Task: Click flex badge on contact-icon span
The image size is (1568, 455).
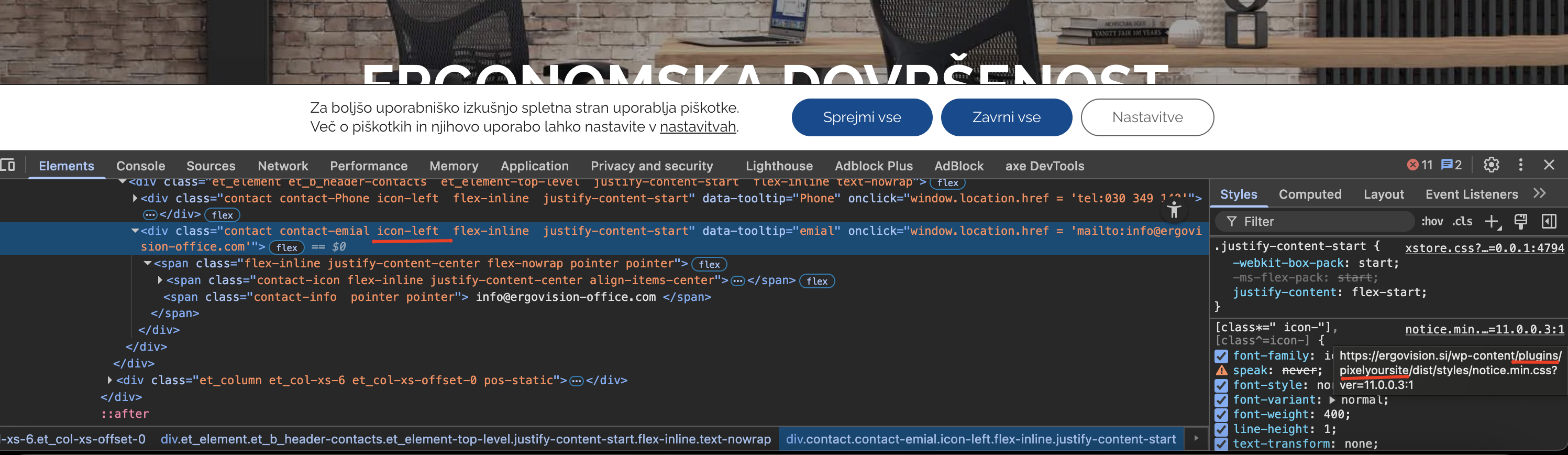Action: [817, 281]
